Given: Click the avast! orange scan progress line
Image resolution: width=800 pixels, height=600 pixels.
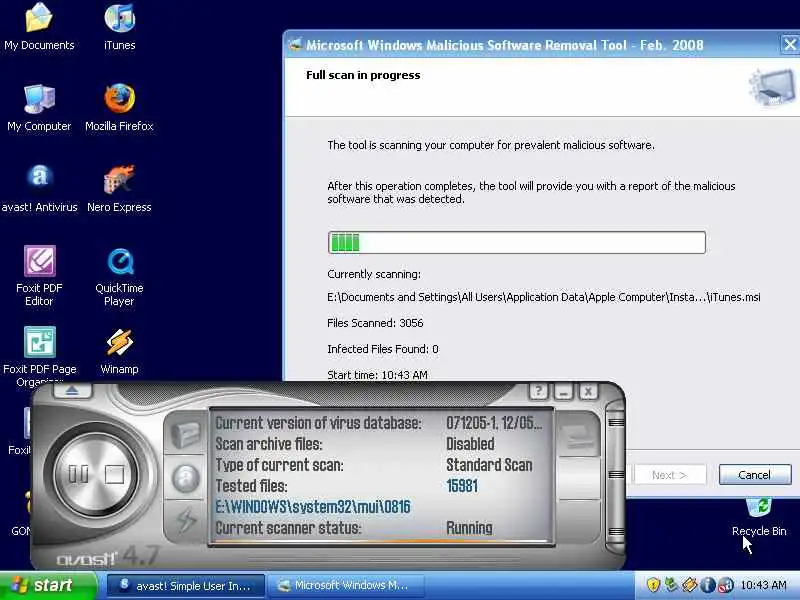Looking at the screenshot, I should click(x=380, y=540).
